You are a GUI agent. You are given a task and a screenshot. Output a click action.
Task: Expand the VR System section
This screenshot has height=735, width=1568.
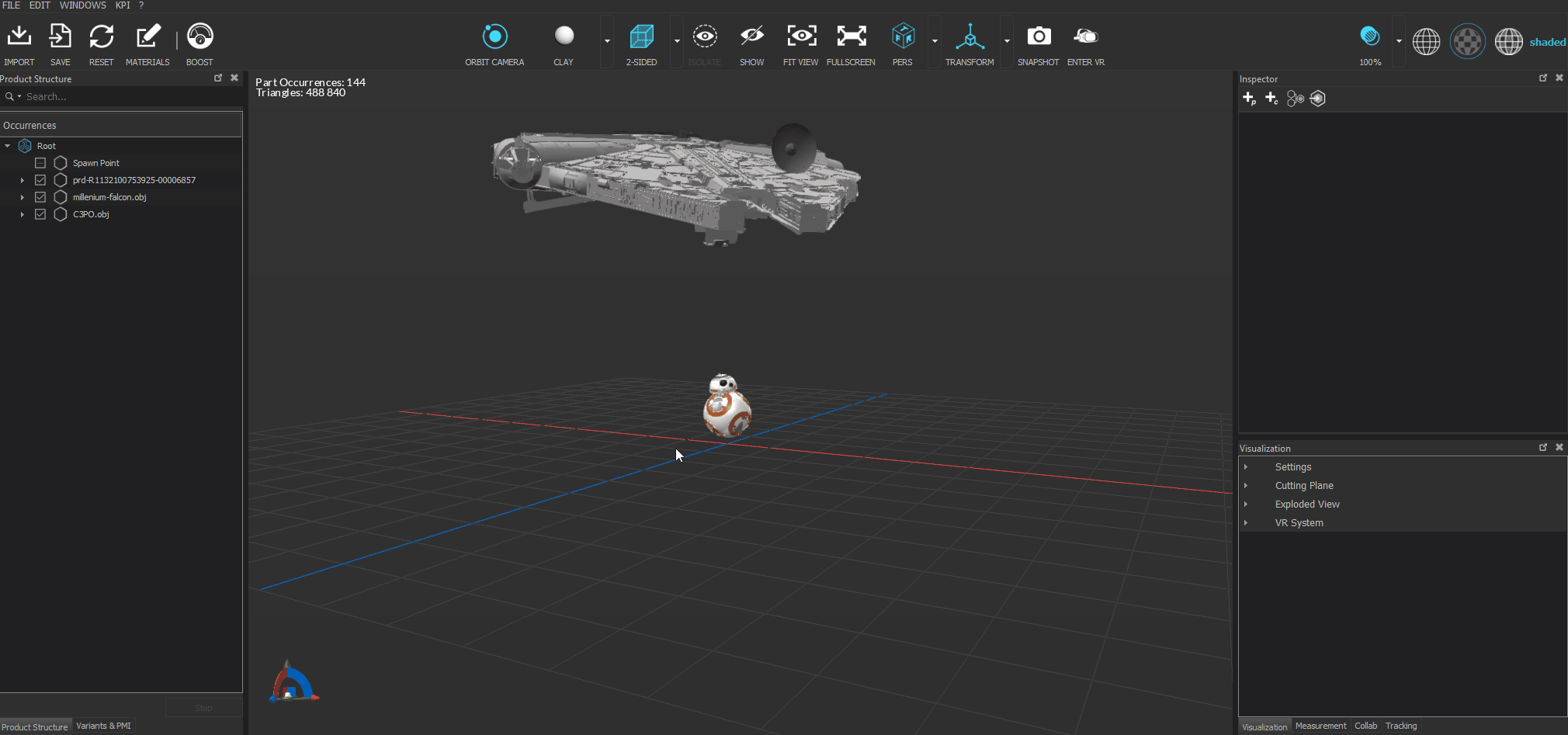(1246, 523)
